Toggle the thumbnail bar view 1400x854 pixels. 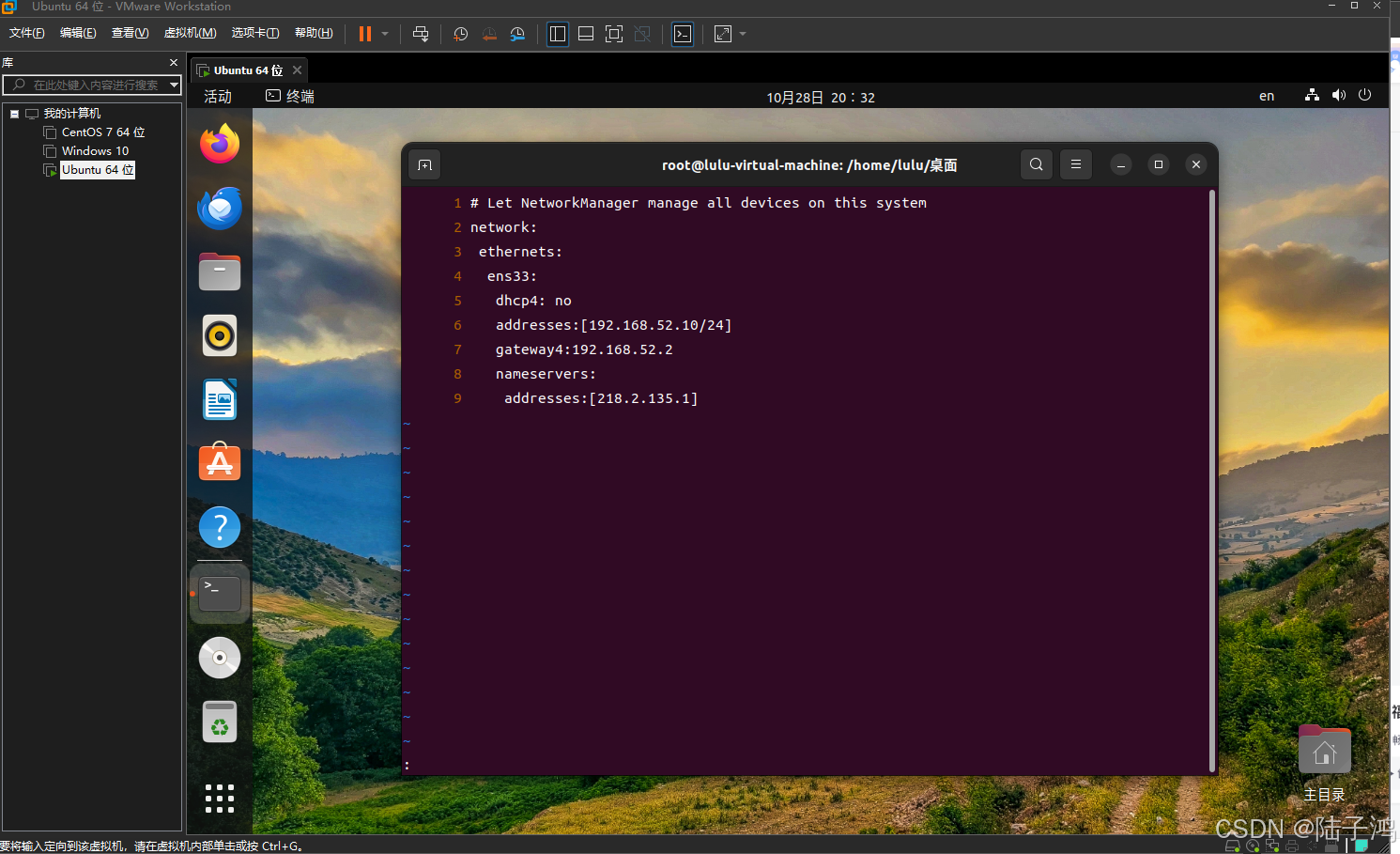pyautogui.click(x=586, y=34)
